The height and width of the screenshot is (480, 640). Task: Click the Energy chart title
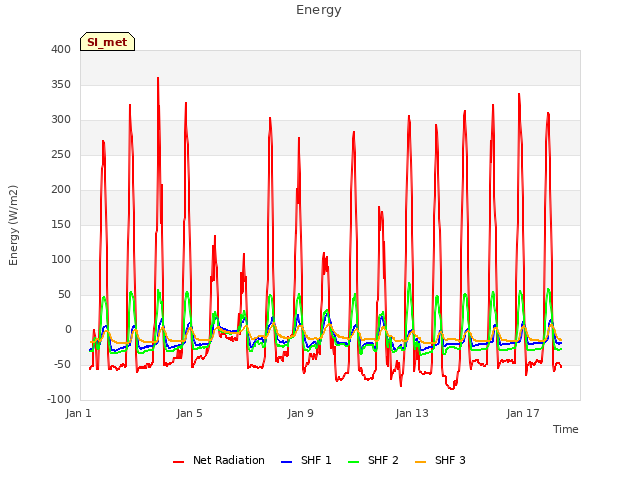(319, 10)
